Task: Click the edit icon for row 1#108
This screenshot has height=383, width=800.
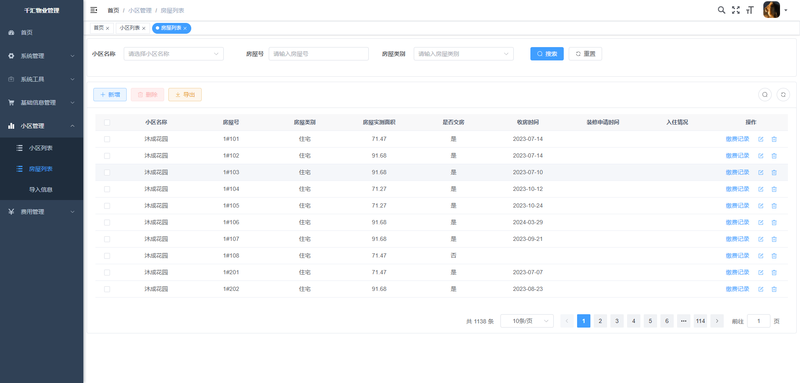Action: click(761, 256)
